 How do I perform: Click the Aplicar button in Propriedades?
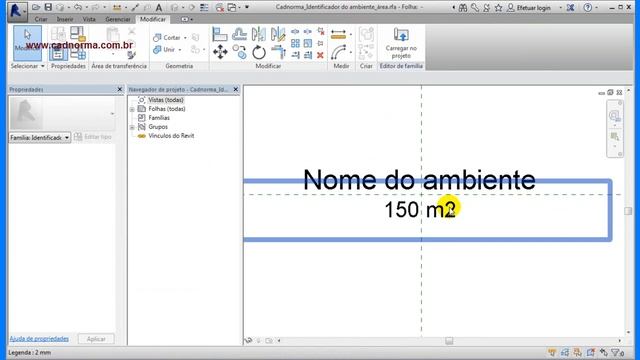(x=96, y=339)
